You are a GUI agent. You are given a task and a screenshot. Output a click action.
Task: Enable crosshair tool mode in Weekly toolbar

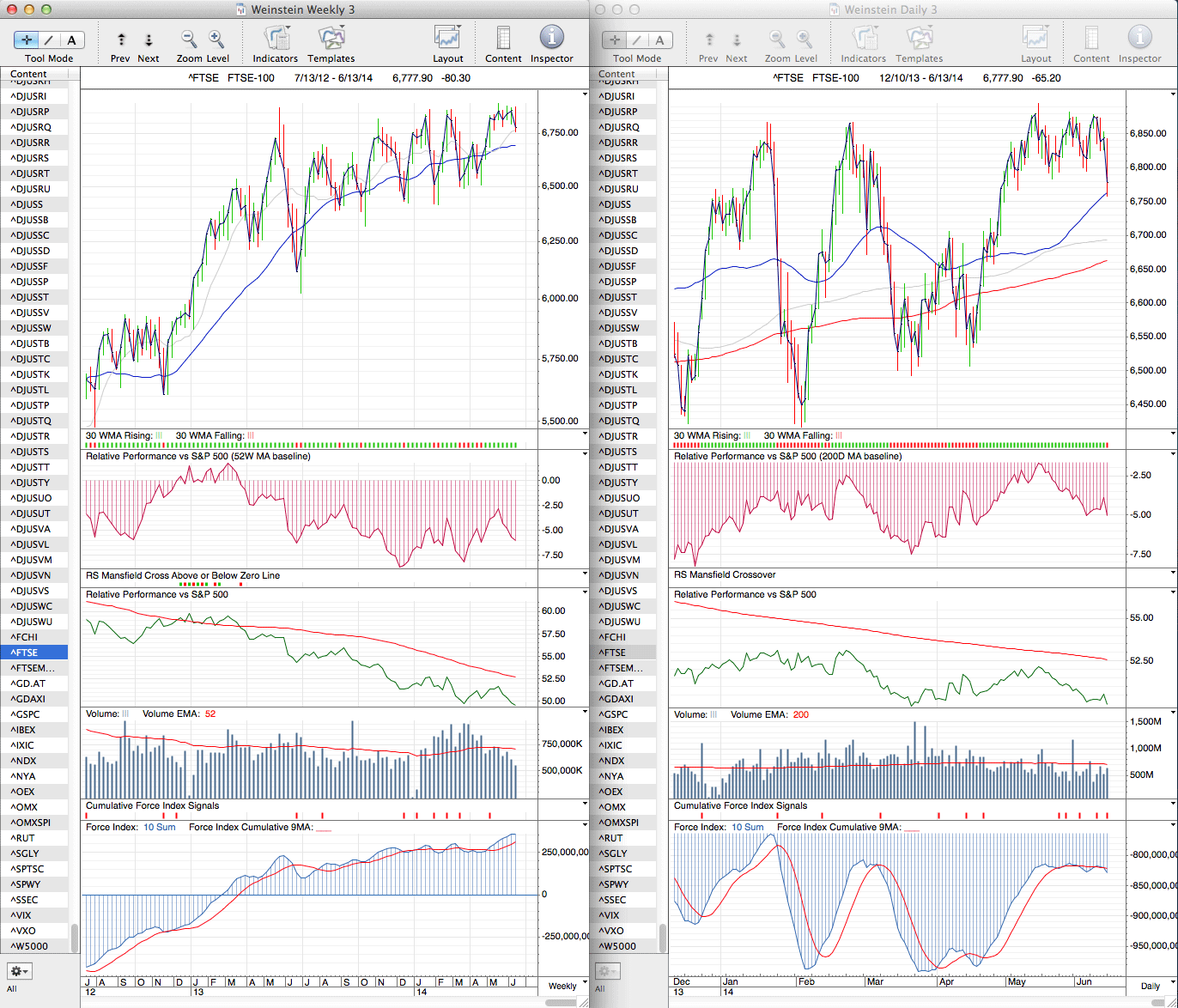pyautogui.click(x=27, y=39)
